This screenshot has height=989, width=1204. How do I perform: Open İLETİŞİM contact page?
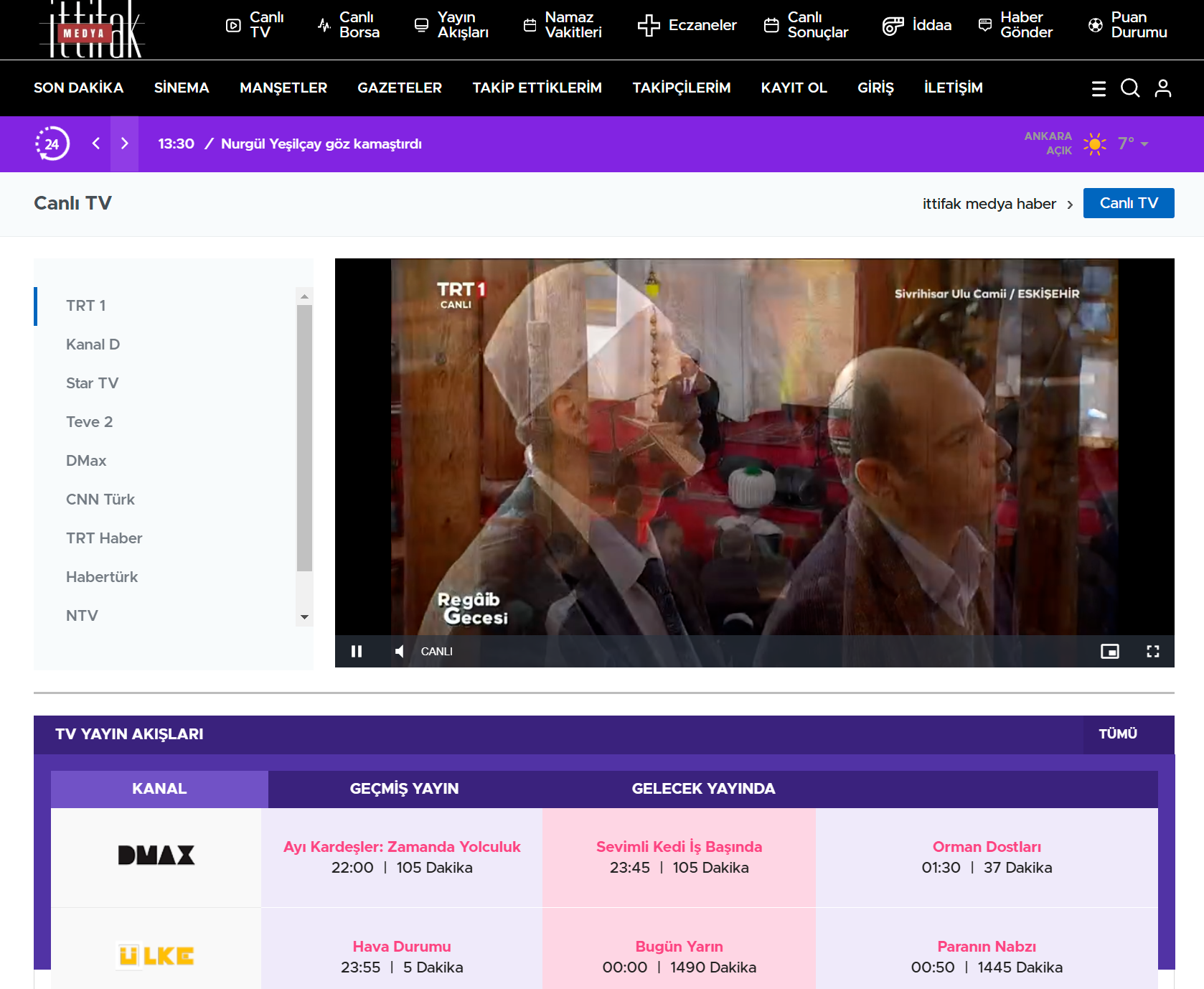tap(954, 88)
